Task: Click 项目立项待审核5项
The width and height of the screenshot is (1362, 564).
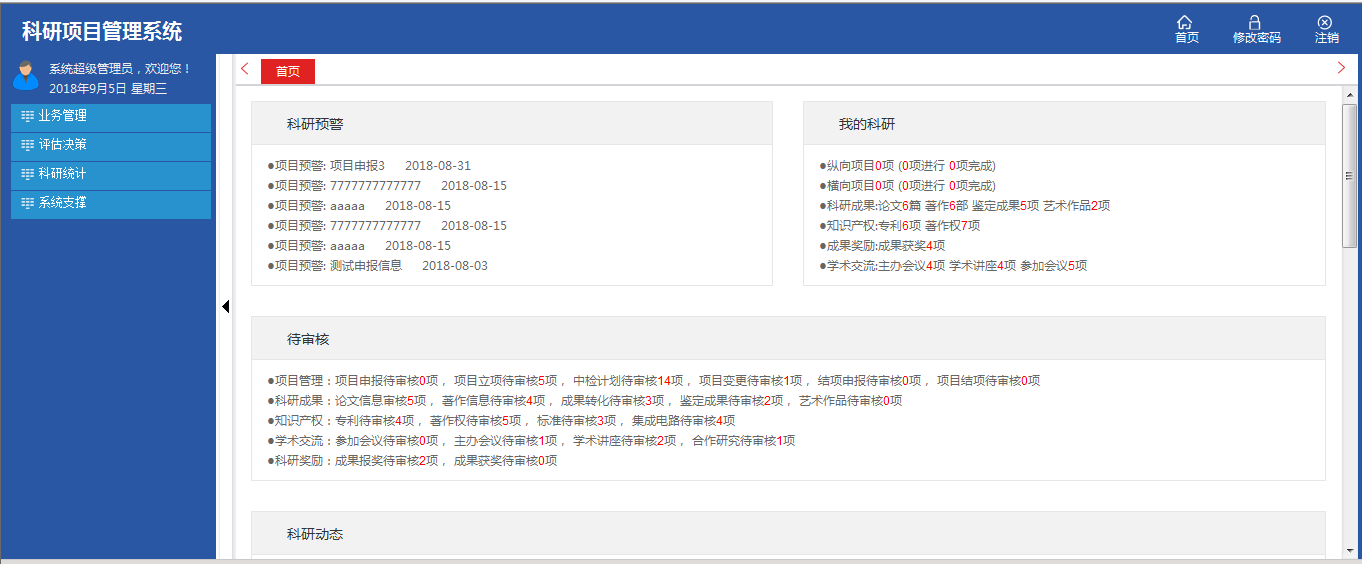Action: click(x=505, y=381)
